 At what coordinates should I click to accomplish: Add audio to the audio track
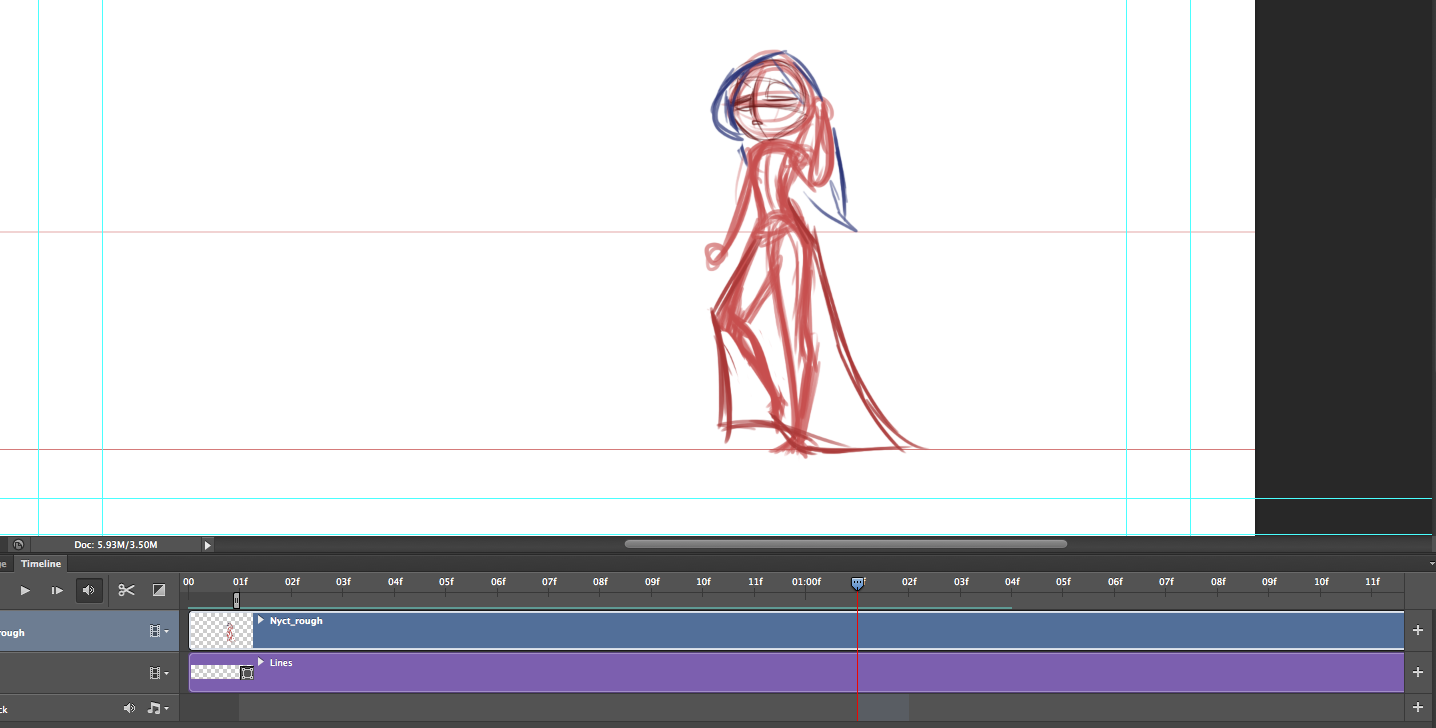(x=1417, y=707)
